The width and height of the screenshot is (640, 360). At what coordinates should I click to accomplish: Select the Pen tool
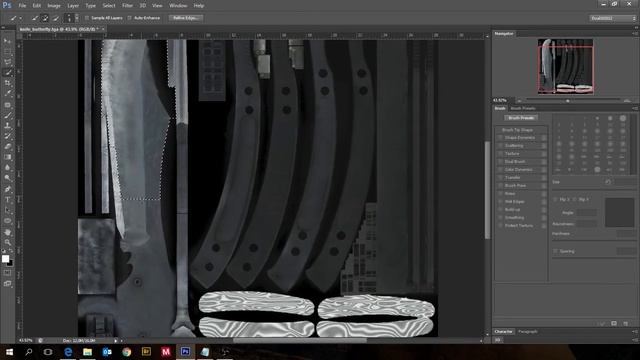7,189
